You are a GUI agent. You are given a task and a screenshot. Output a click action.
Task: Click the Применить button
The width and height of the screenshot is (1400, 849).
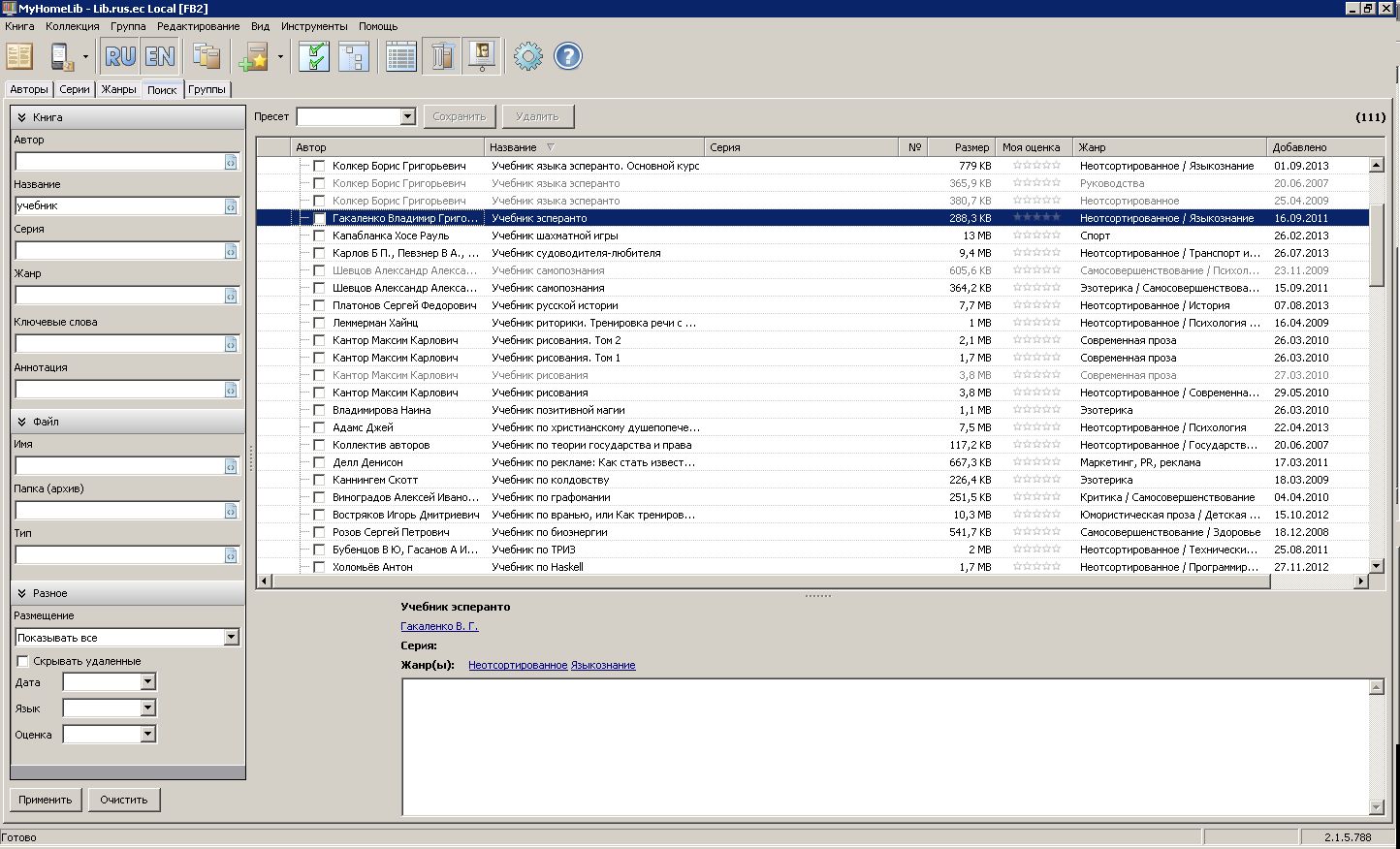46,800
